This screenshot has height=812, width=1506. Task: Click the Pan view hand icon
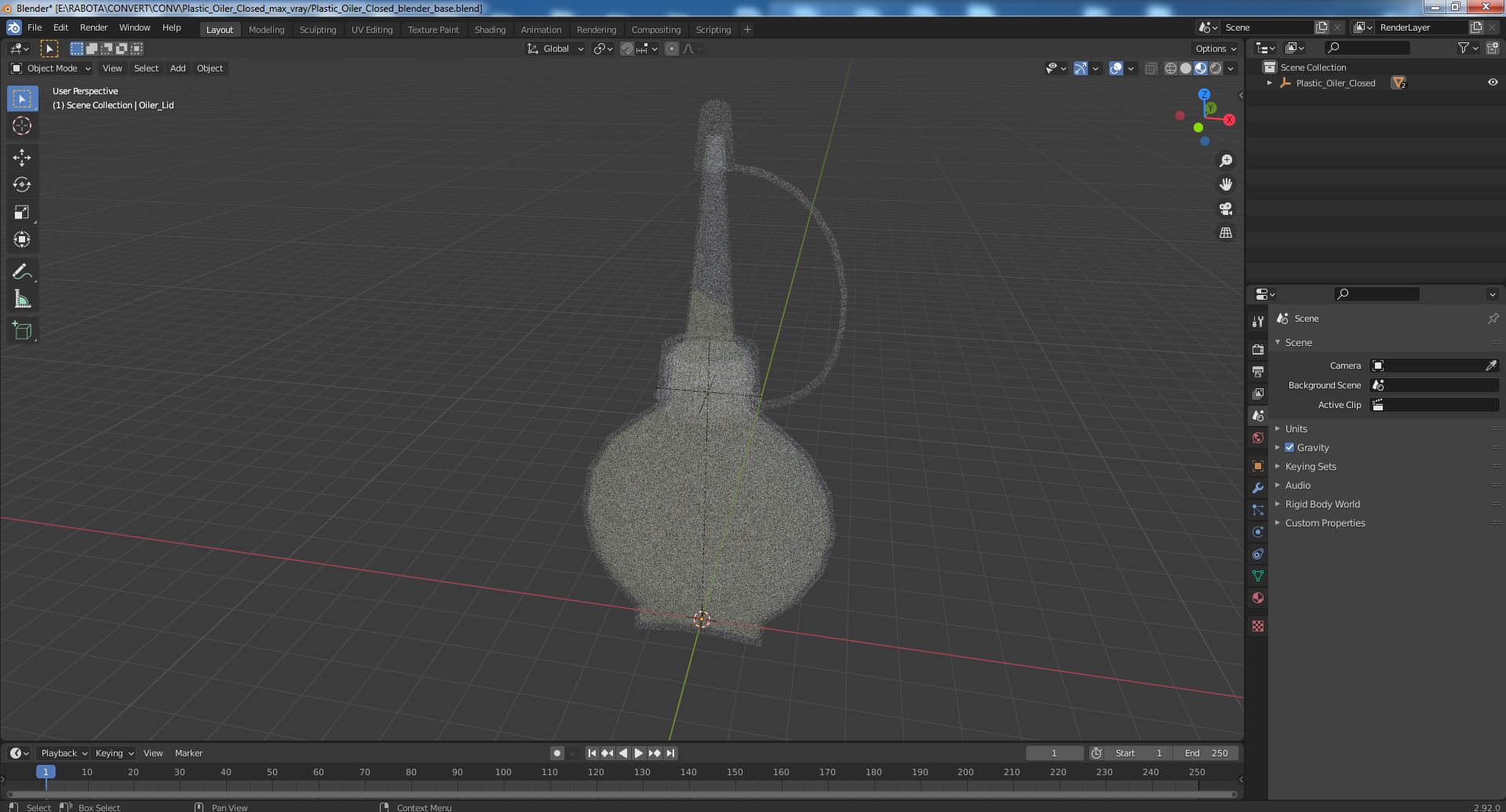coord(1226,184)
